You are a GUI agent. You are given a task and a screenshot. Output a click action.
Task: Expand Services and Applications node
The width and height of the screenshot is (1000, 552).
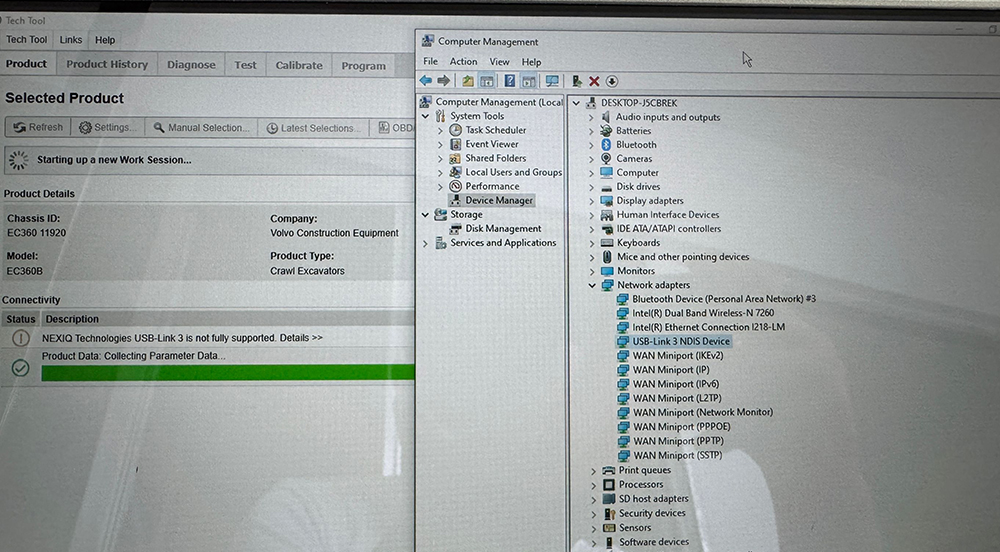(x=425, y=243)
